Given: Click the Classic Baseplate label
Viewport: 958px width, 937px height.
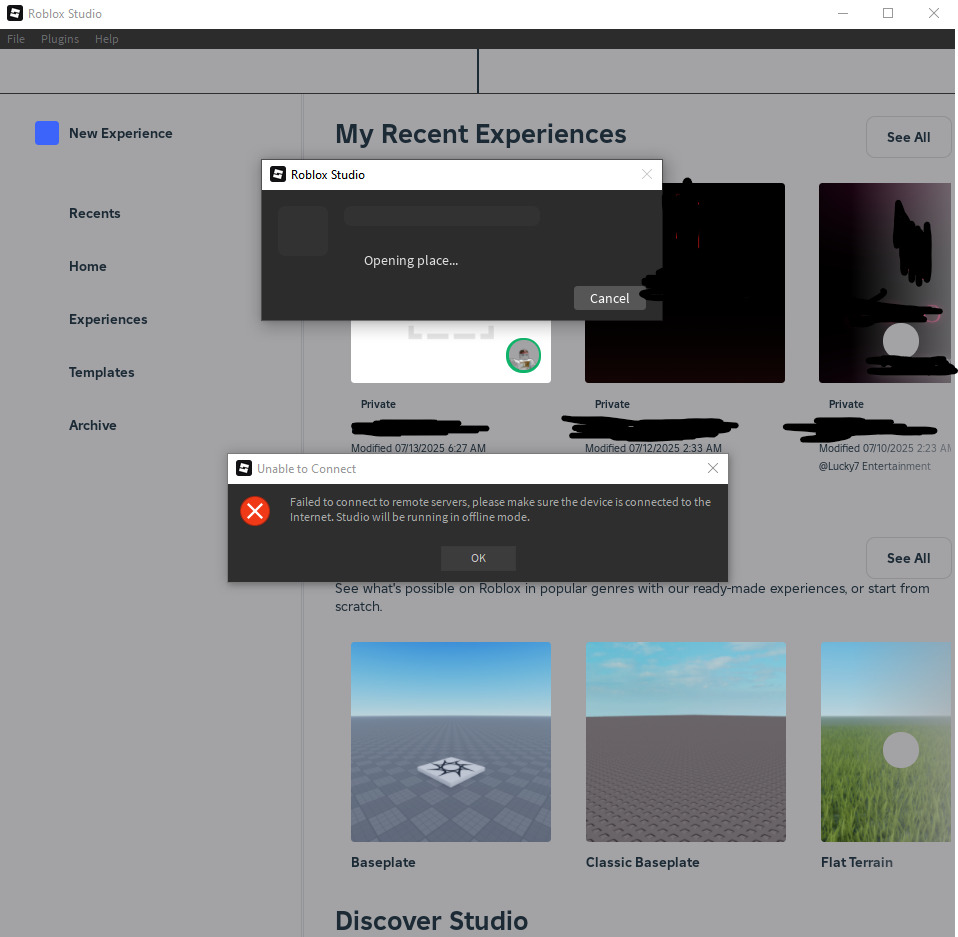Looking at the screenshot, I should [x=642, y=862].
